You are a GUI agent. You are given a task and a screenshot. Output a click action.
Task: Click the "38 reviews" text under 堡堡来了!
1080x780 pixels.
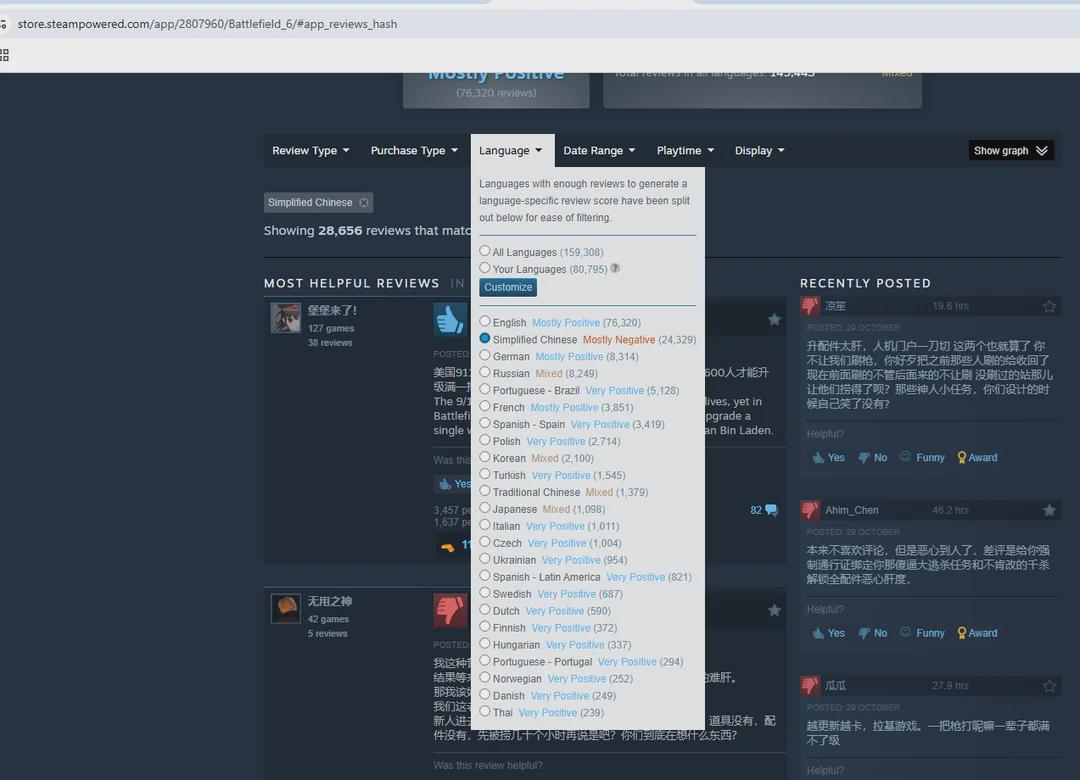[330, 342]
